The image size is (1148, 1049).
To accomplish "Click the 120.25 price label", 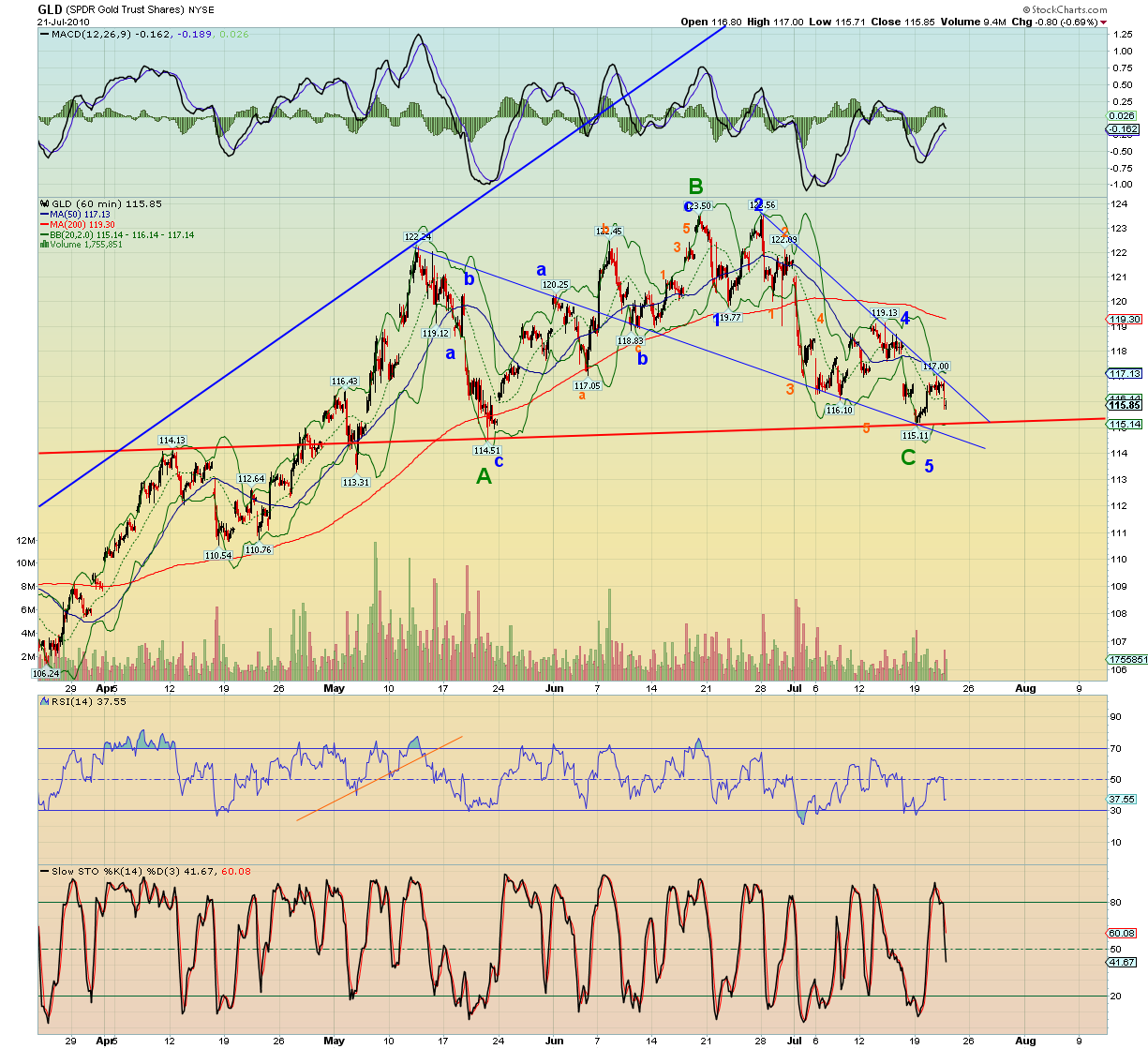I will (555, 284).
